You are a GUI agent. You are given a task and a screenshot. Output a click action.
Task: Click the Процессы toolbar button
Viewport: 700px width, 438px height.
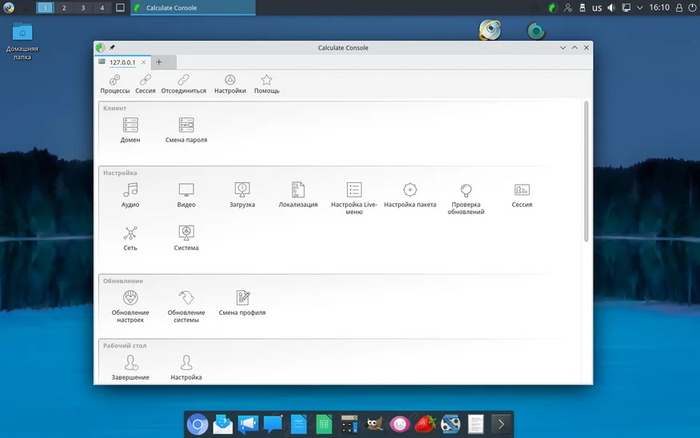point(114,83)
